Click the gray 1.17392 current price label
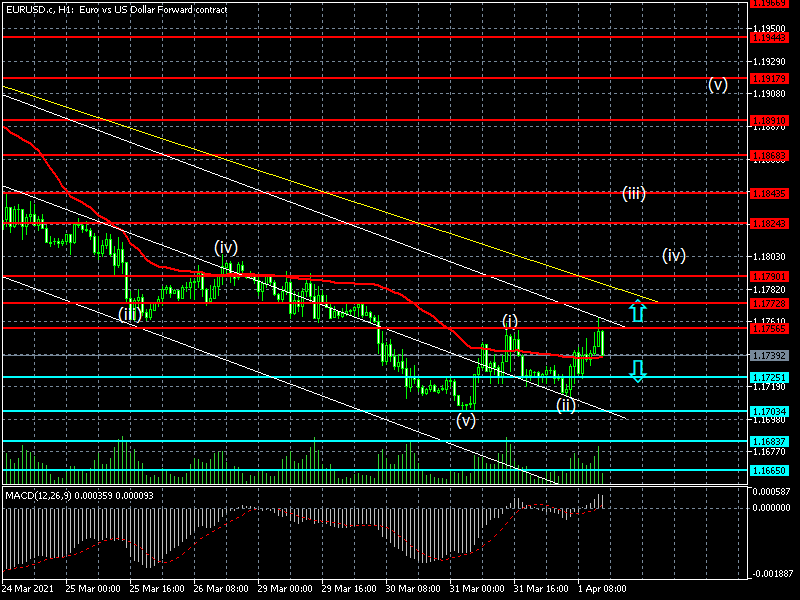Screen dimensions: 800x600 769,356
